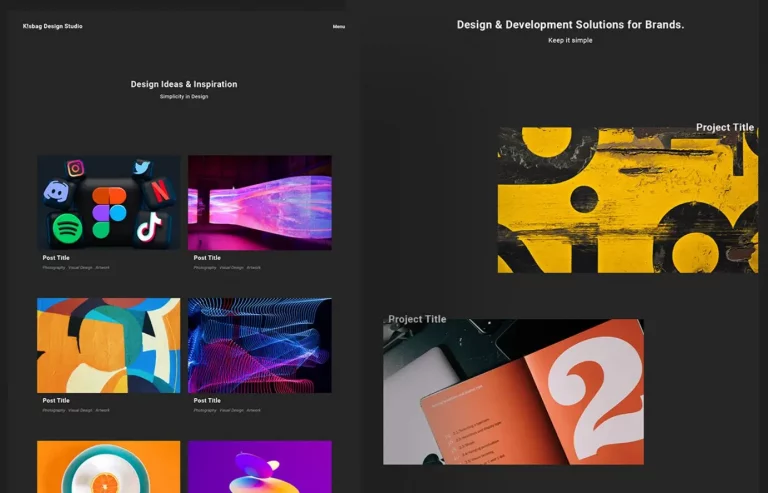Click Visual Design tag under blue wavy lines post

(231, 410)
